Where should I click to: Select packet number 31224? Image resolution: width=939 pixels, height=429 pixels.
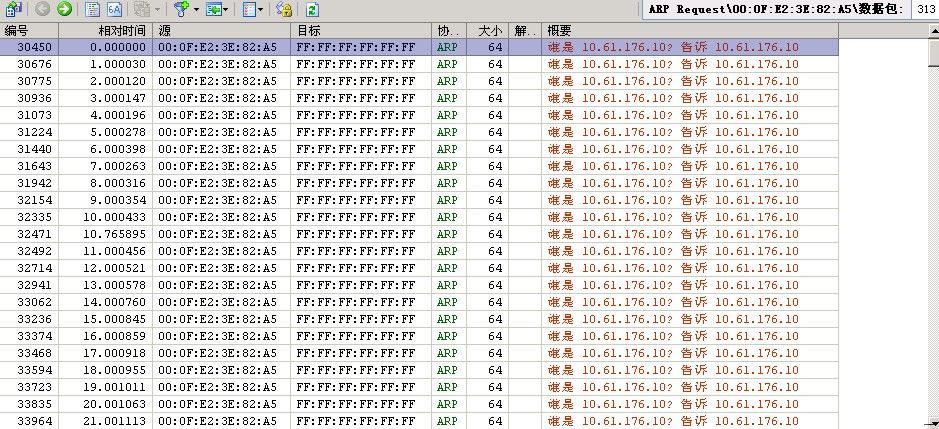[x=35, y=132]
